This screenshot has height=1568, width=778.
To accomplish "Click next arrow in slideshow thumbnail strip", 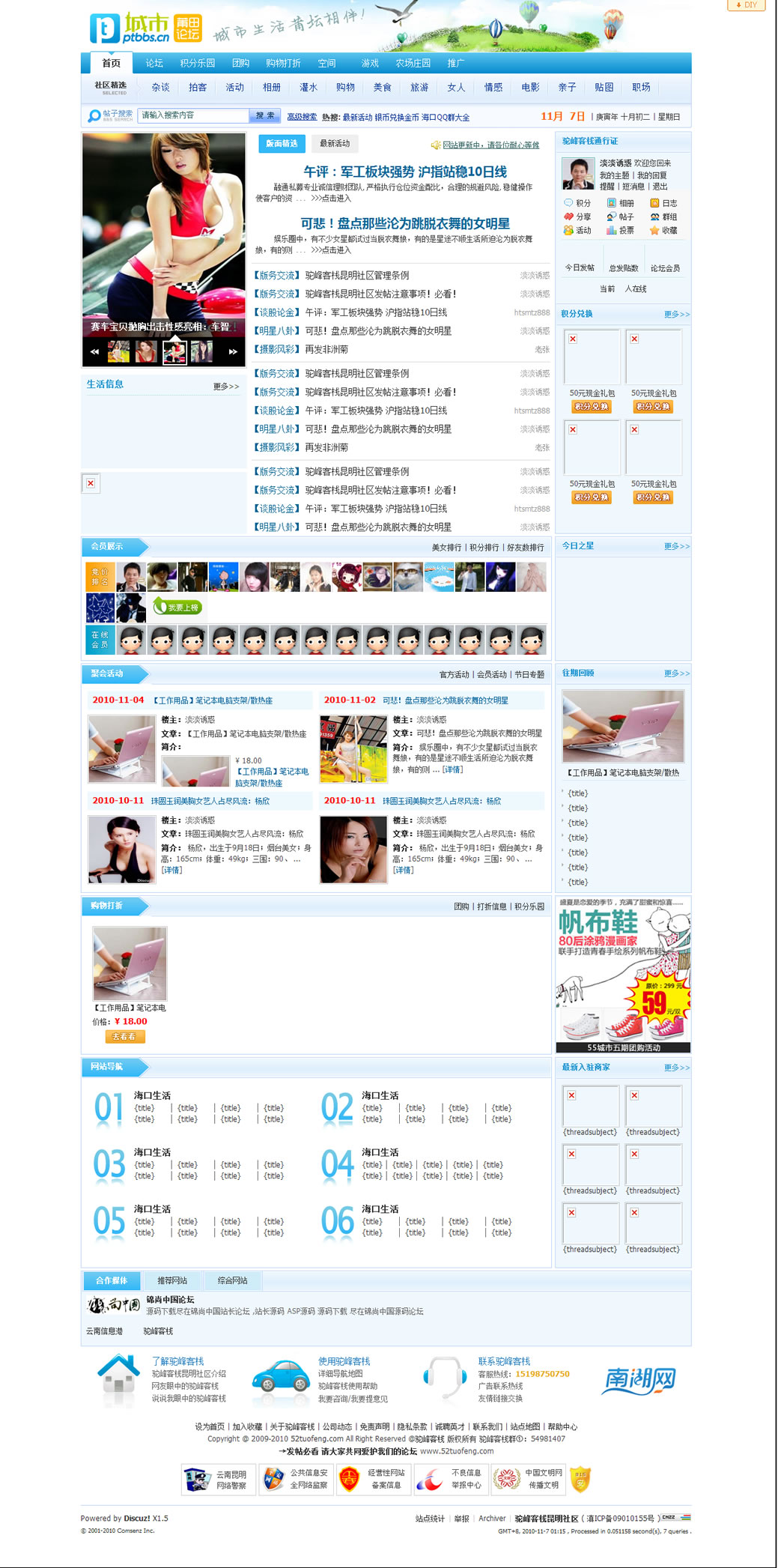I will pos(233,351).
